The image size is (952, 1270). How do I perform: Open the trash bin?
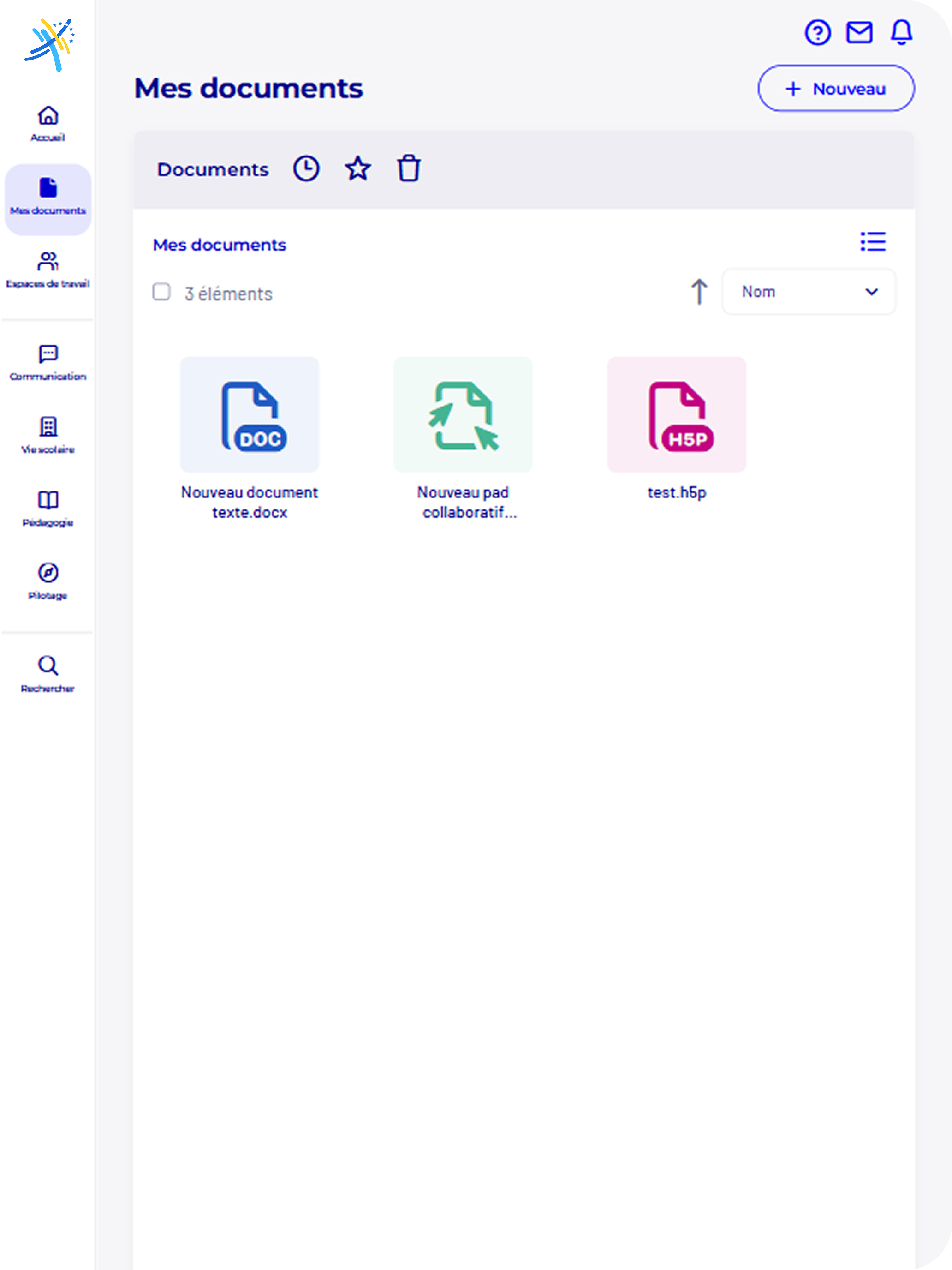409,169
